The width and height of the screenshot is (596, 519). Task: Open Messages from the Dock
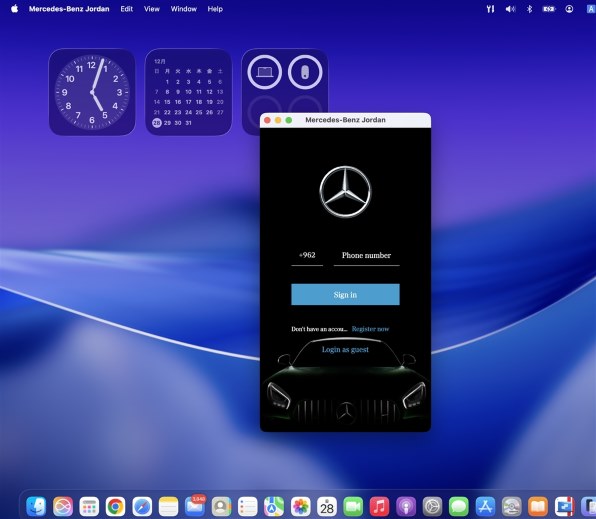click(459, 506)
